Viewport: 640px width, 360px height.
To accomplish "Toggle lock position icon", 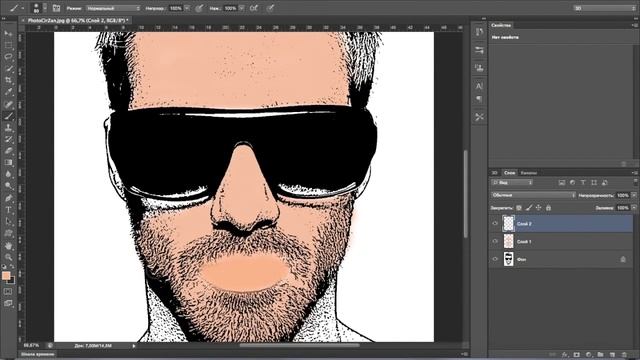I will click(539, 208).
